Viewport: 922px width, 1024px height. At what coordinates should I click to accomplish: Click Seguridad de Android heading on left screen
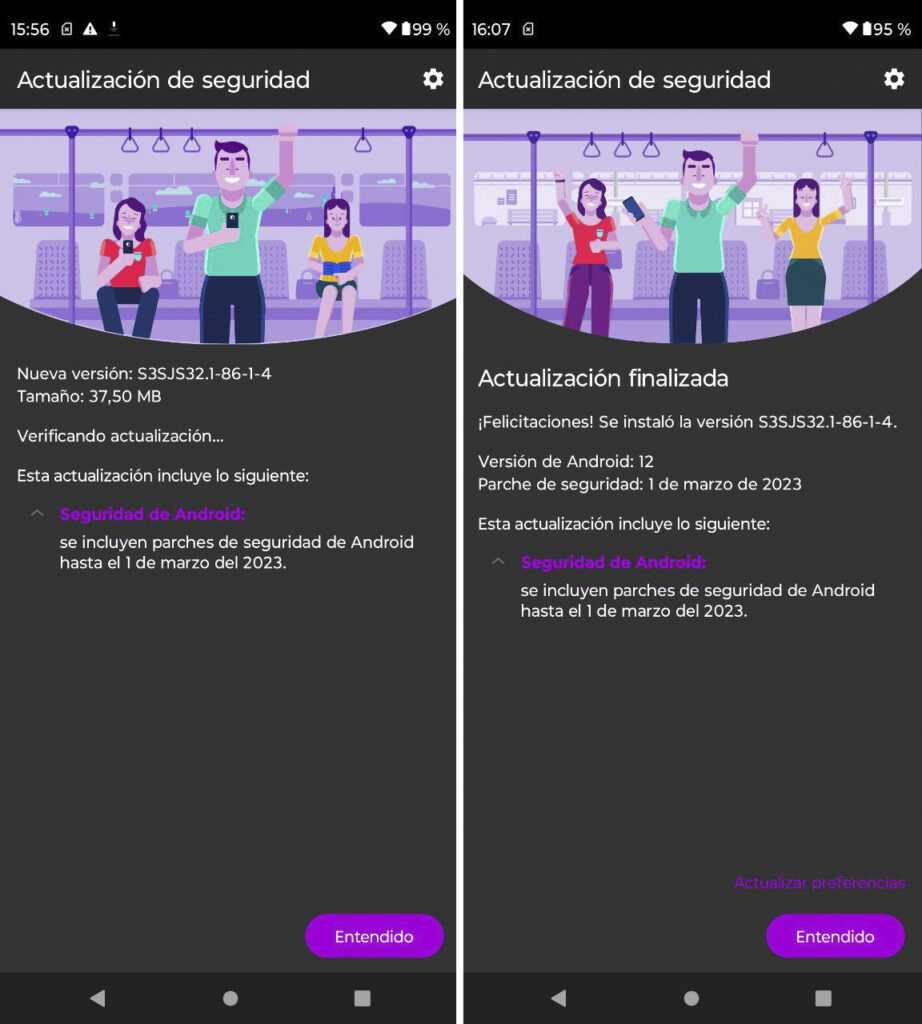pyautogui.click(x=153, y=514)
